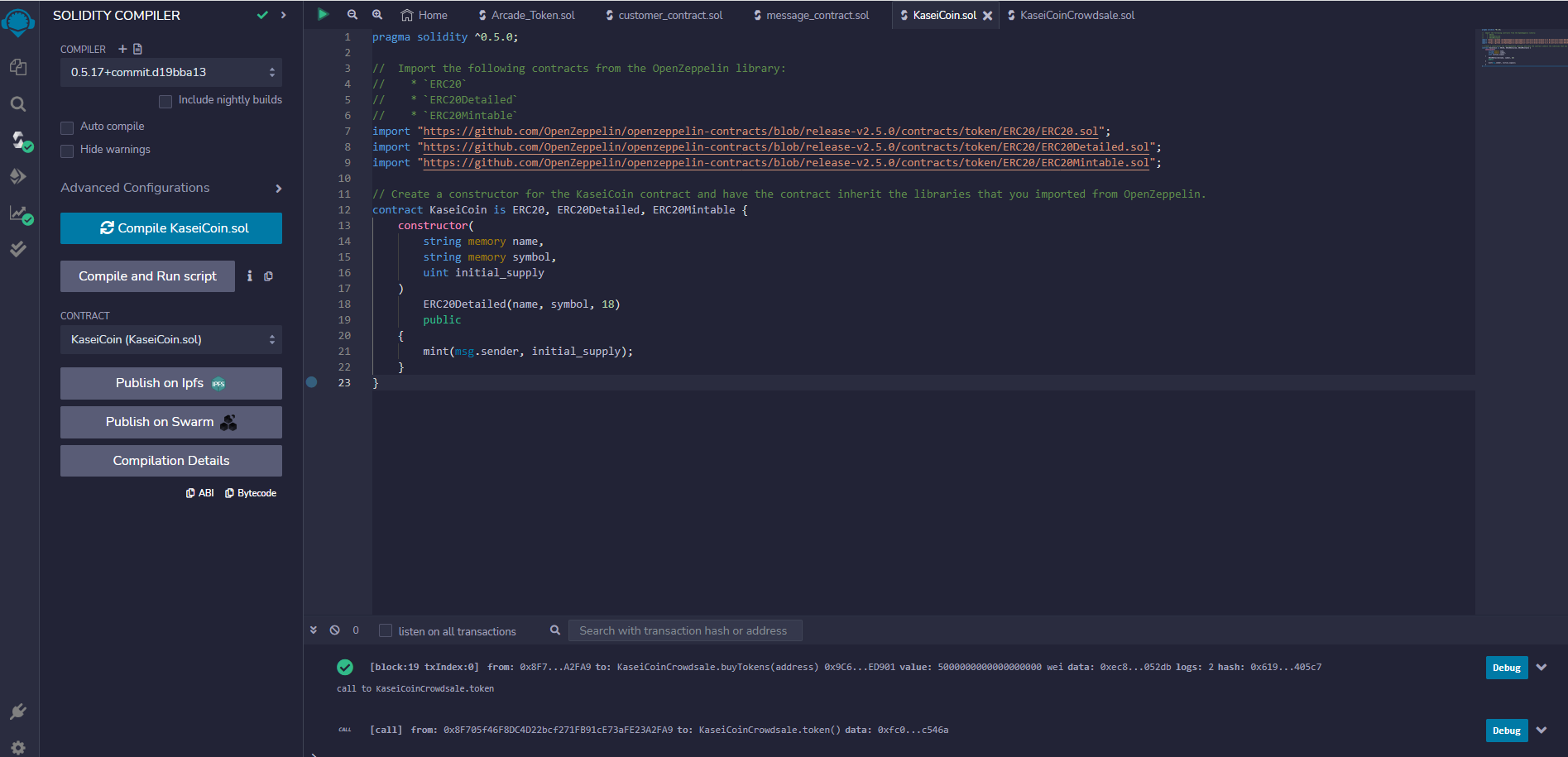Zoom in the editor font

coord(377,15)
